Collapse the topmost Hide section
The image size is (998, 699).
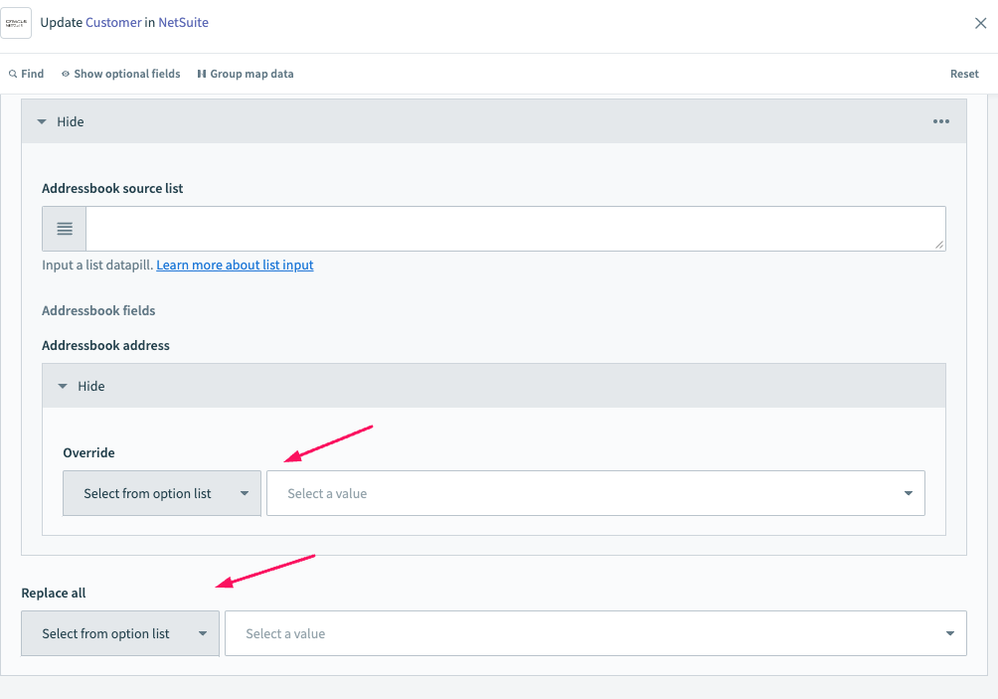pyautogui.click(x=61, y=122)
